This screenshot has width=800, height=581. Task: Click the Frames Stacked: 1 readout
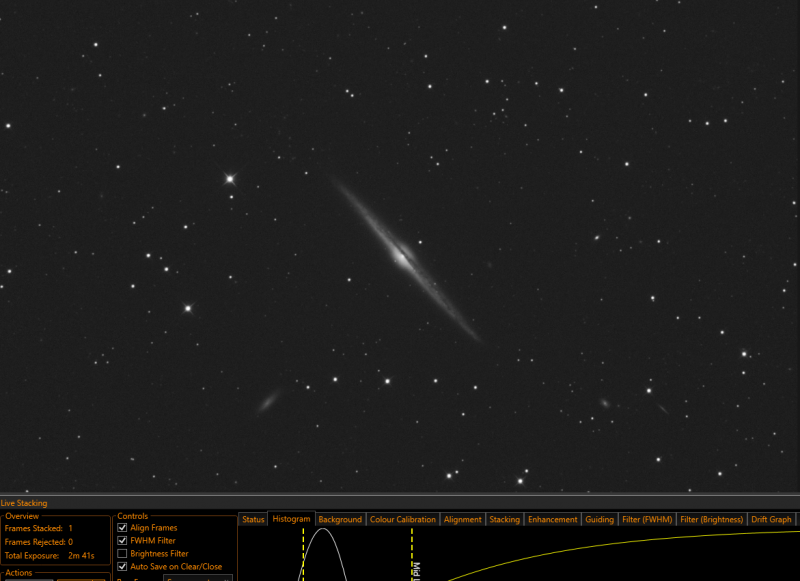pos(39,528)
